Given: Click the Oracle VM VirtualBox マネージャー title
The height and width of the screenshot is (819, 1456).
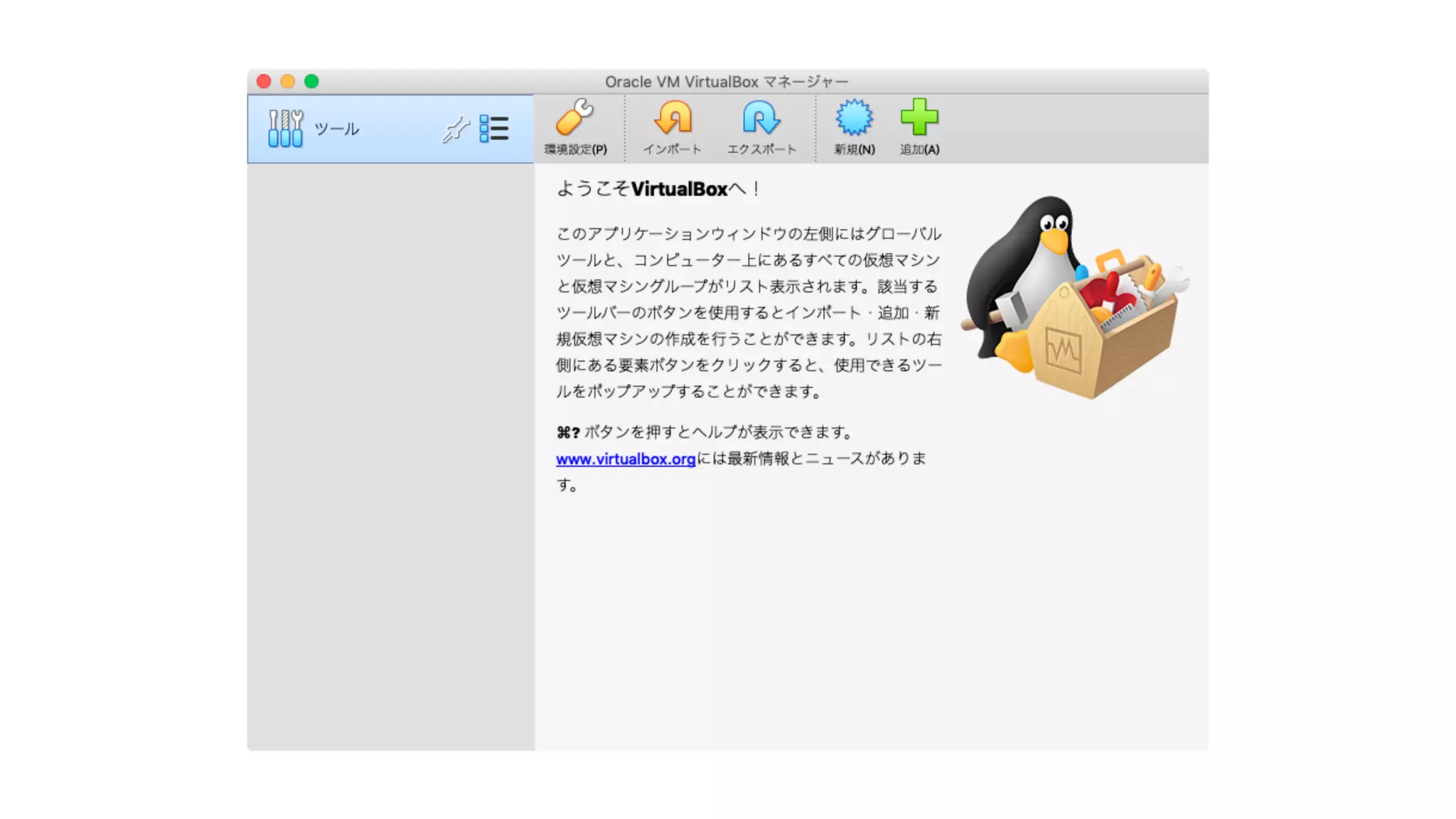Looking at the screenshot, I should point(727,82).
